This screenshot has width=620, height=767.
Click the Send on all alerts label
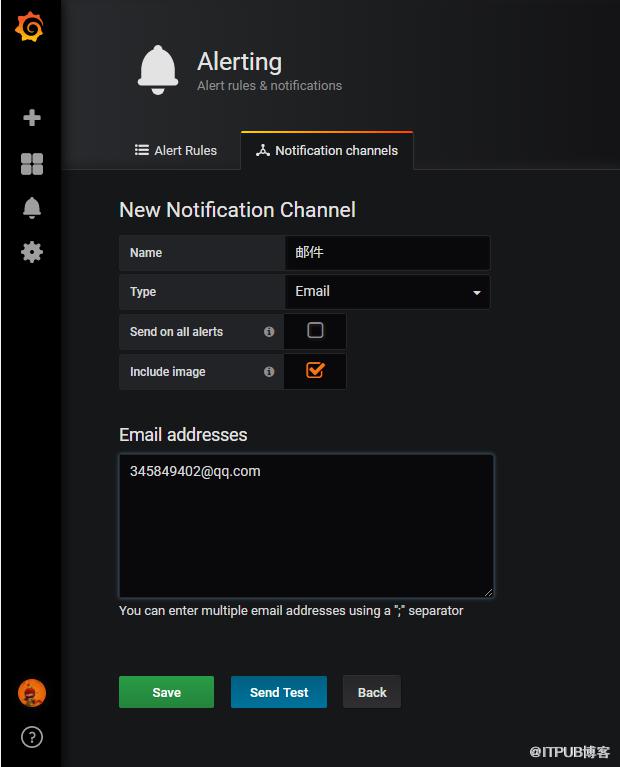pyautogui.click(x=176, y=332)
